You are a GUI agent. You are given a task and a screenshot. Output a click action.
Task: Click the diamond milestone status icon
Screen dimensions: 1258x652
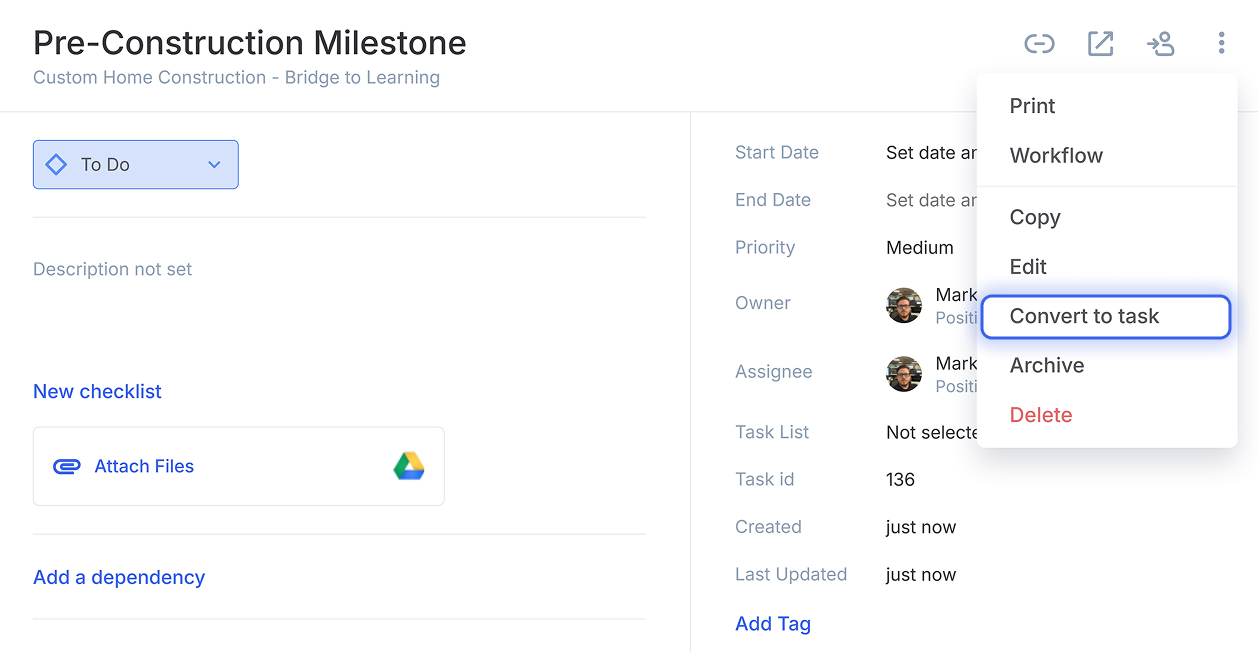click(57, 165)
